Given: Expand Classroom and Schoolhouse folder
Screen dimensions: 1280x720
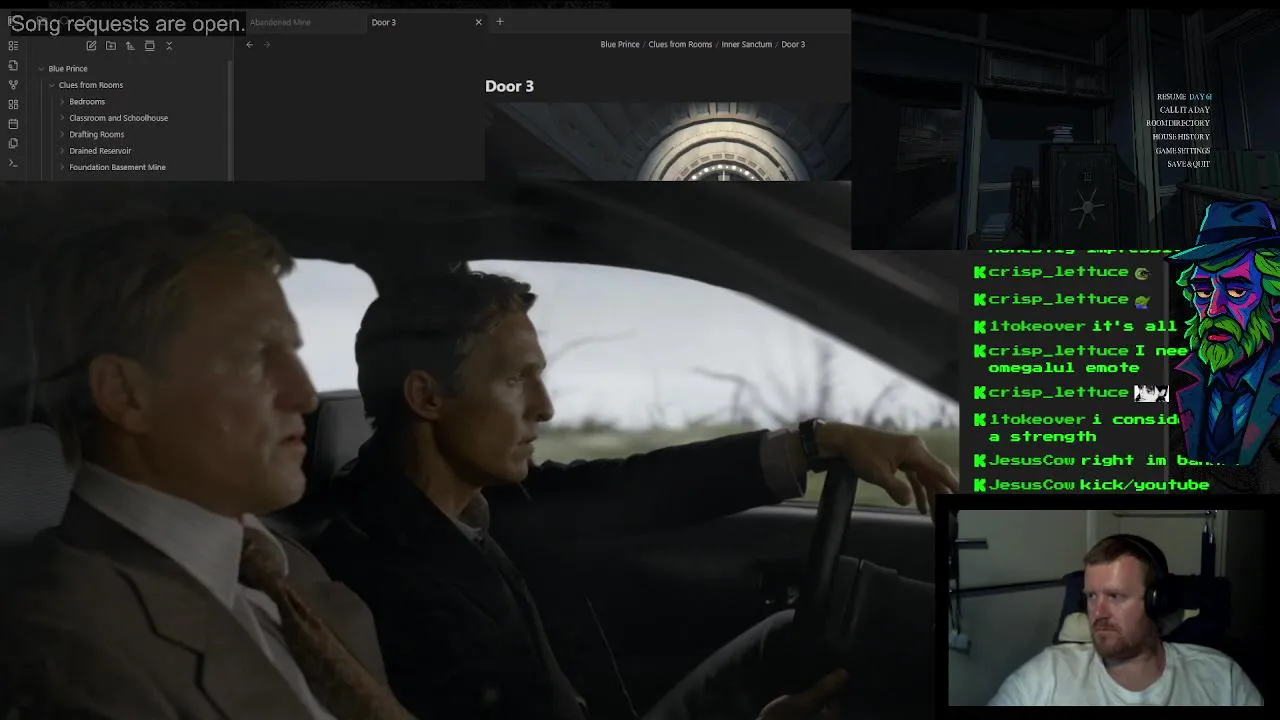Looking at the screenshot, I should pyautogui.click(x=62, y=118).
